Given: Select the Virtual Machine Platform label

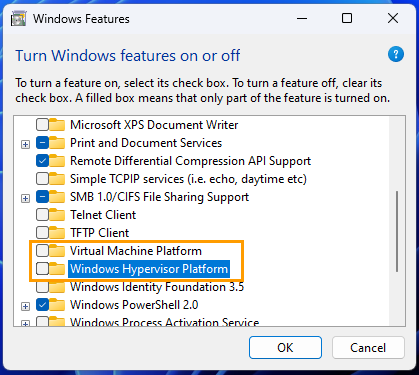Looking at the screenshot, I should 136,251.
